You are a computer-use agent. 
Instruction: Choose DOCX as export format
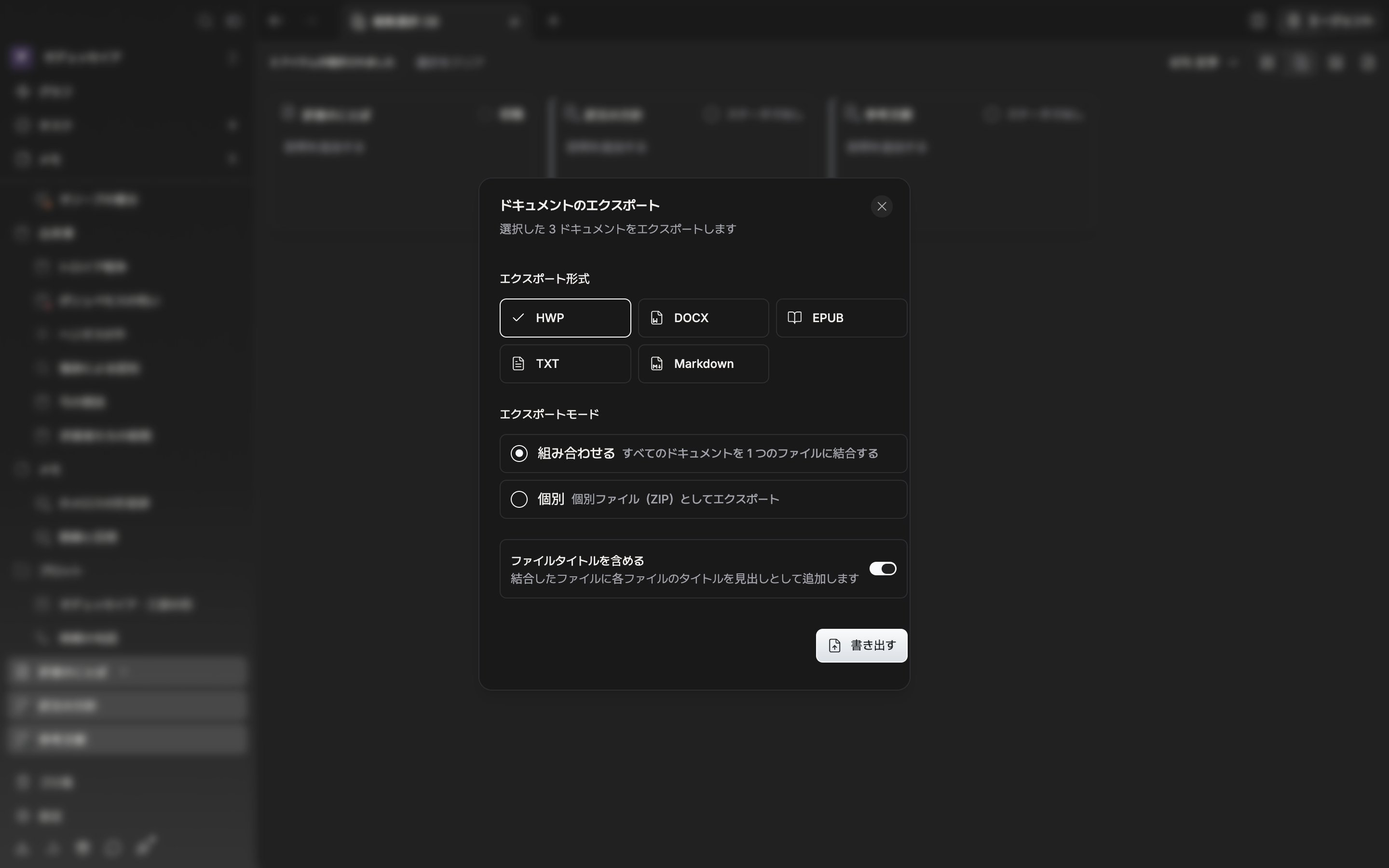point(703,317)
